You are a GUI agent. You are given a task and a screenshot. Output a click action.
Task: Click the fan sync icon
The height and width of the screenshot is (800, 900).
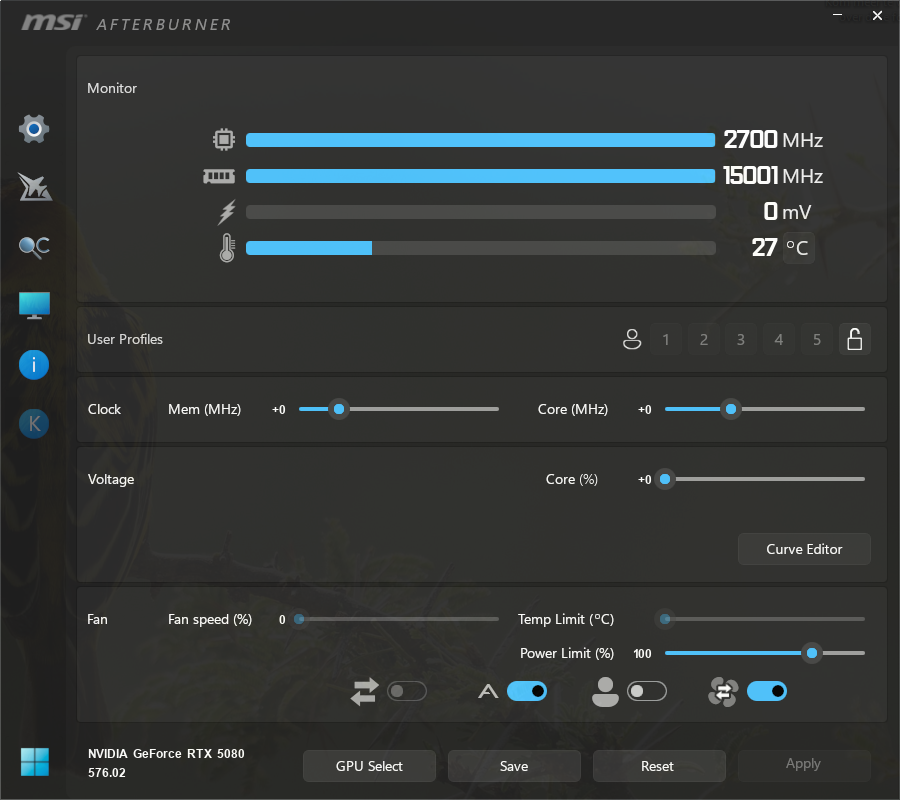click(x=723, y=692)
